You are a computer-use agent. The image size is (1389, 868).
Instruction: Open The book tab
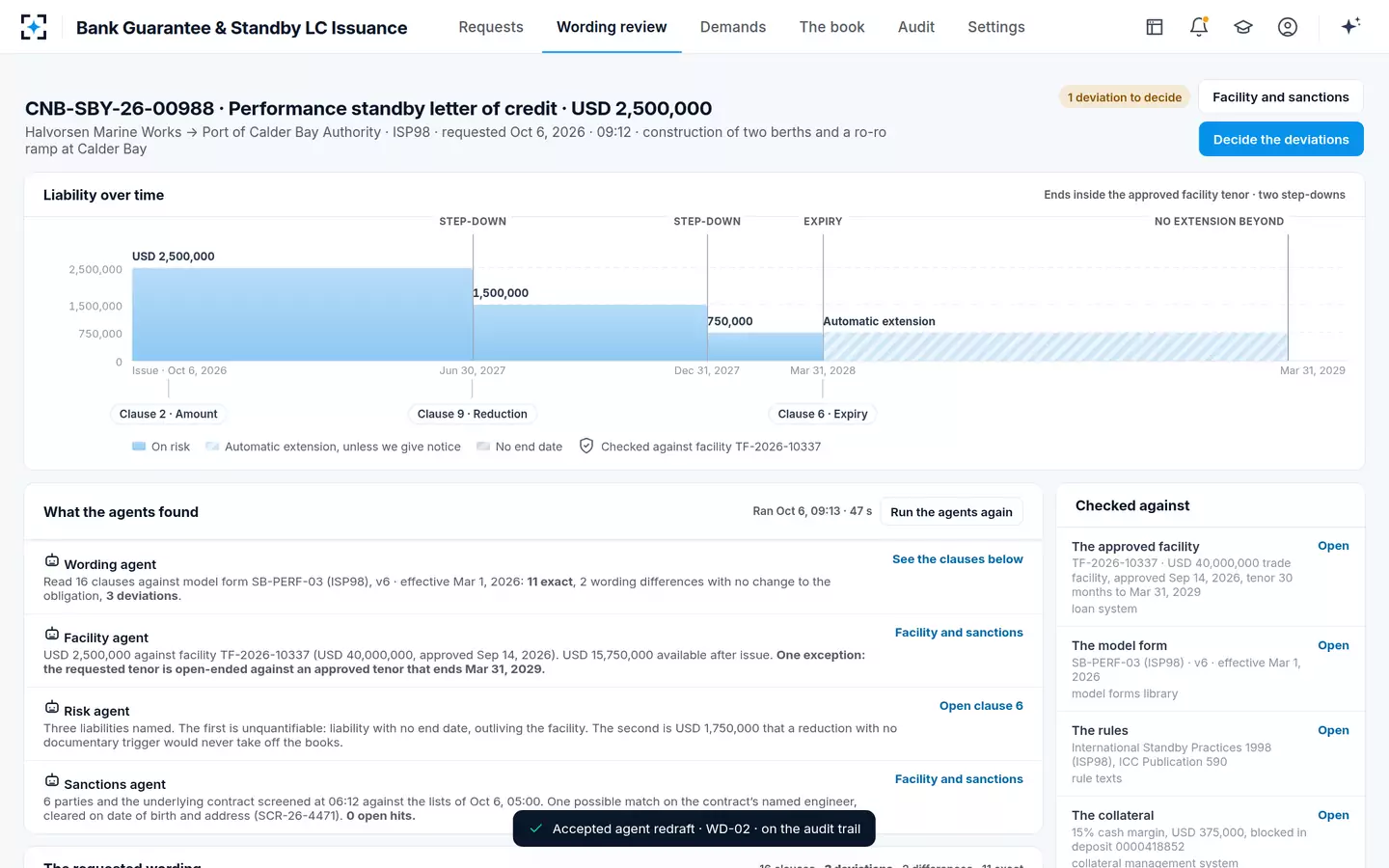click(832, 27)
